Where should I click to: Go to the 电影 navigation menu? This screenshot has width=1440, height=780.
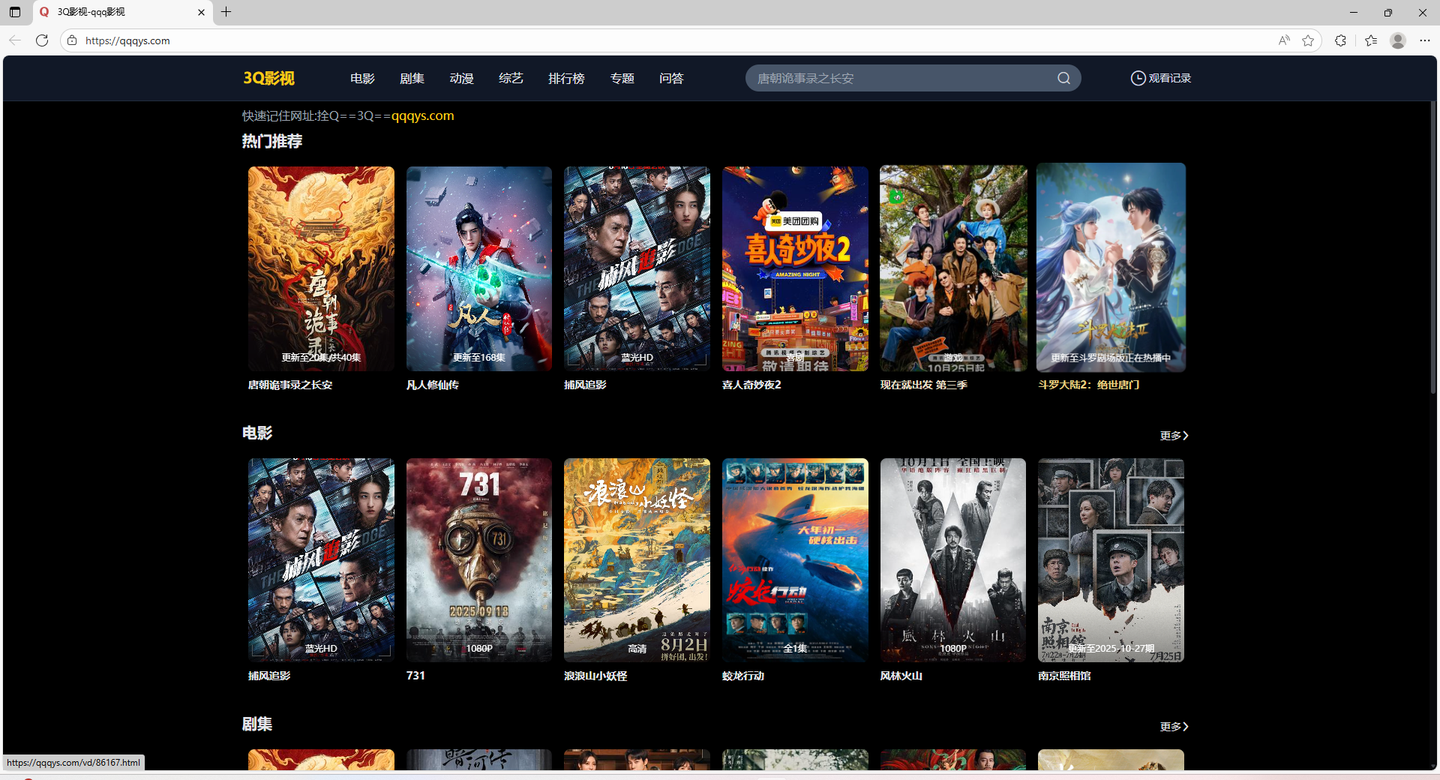[x=362, y=78]
